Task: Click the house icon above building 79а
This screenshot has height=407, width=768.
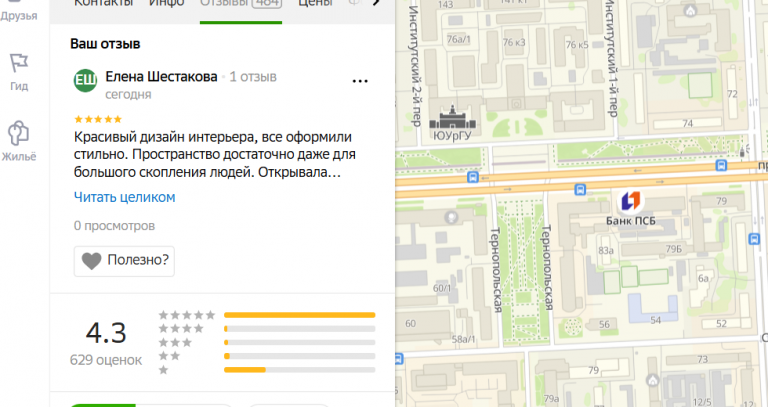Action: tap(652, 381)
